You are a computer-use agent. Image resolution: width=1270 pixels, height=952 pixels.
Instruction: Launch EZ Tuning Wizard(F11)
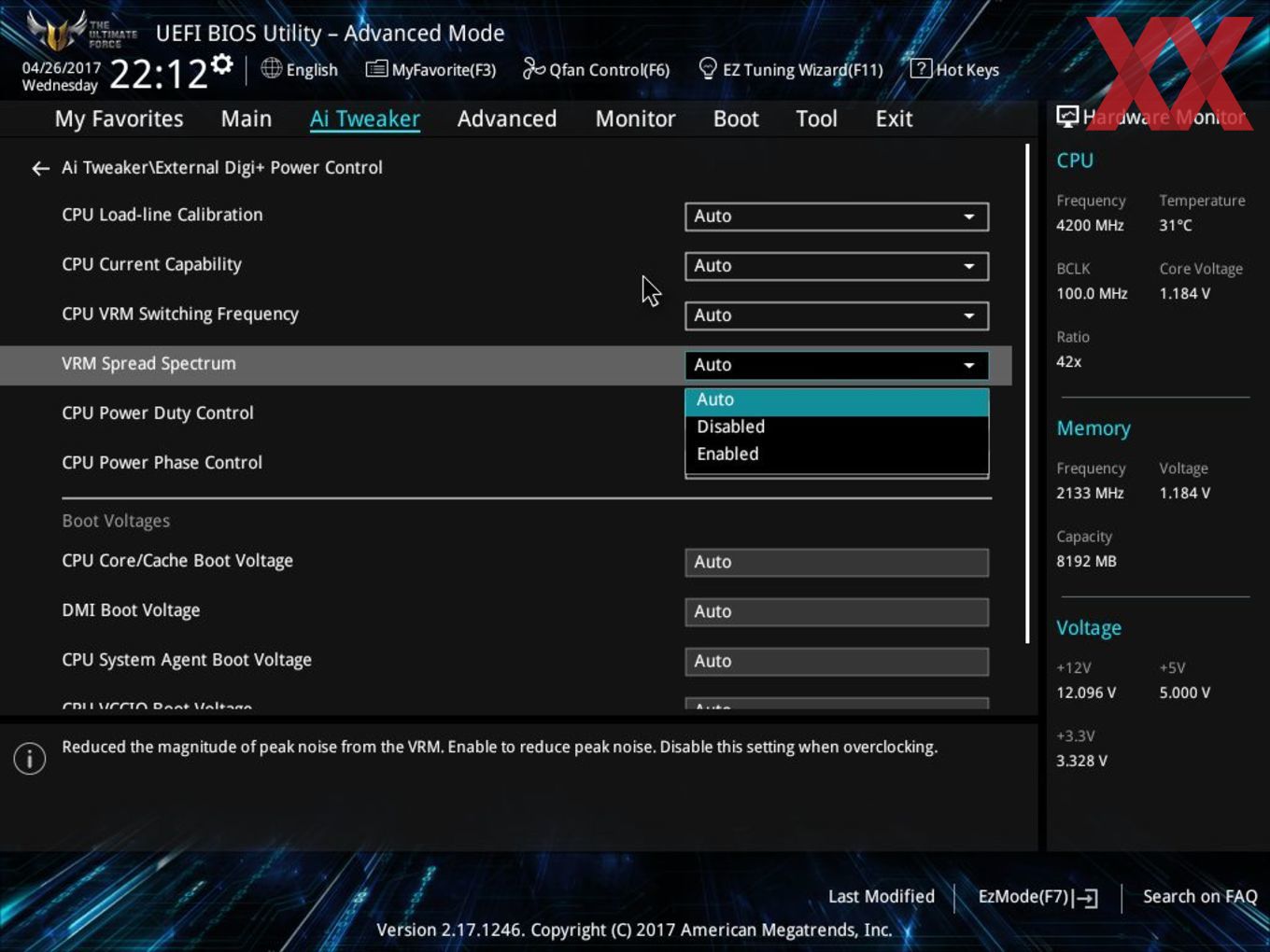click(x=791, y=70)
